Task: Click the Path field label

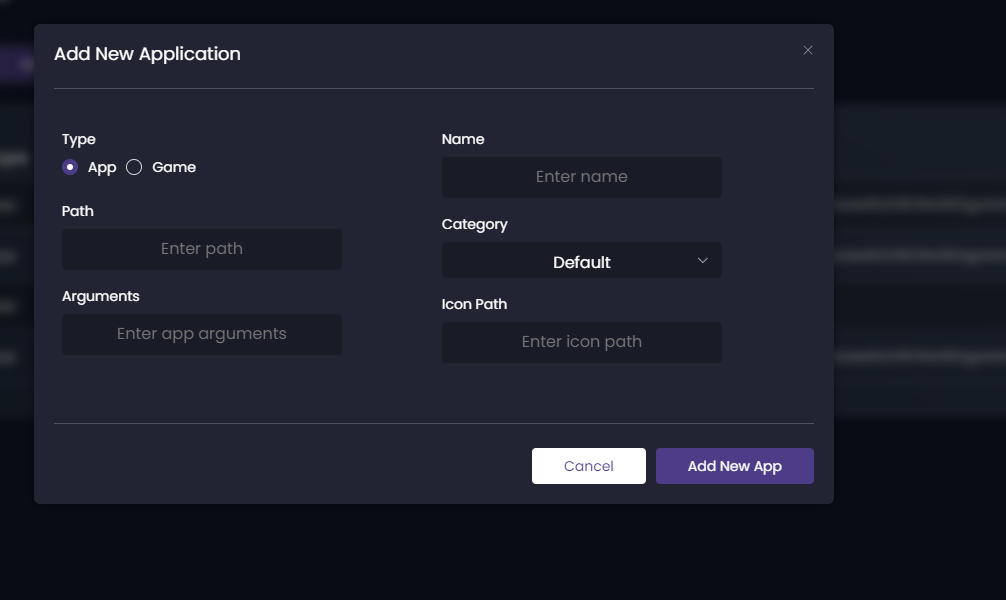Action: (x=78, y=211)
